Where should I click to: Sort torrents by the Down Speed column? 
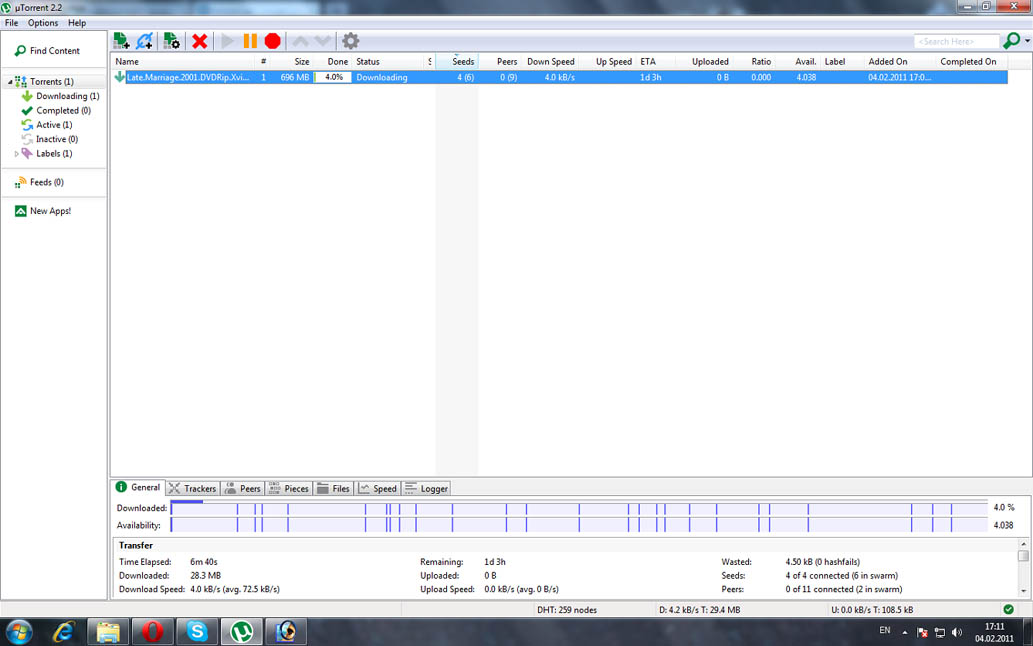coord(550,62)
